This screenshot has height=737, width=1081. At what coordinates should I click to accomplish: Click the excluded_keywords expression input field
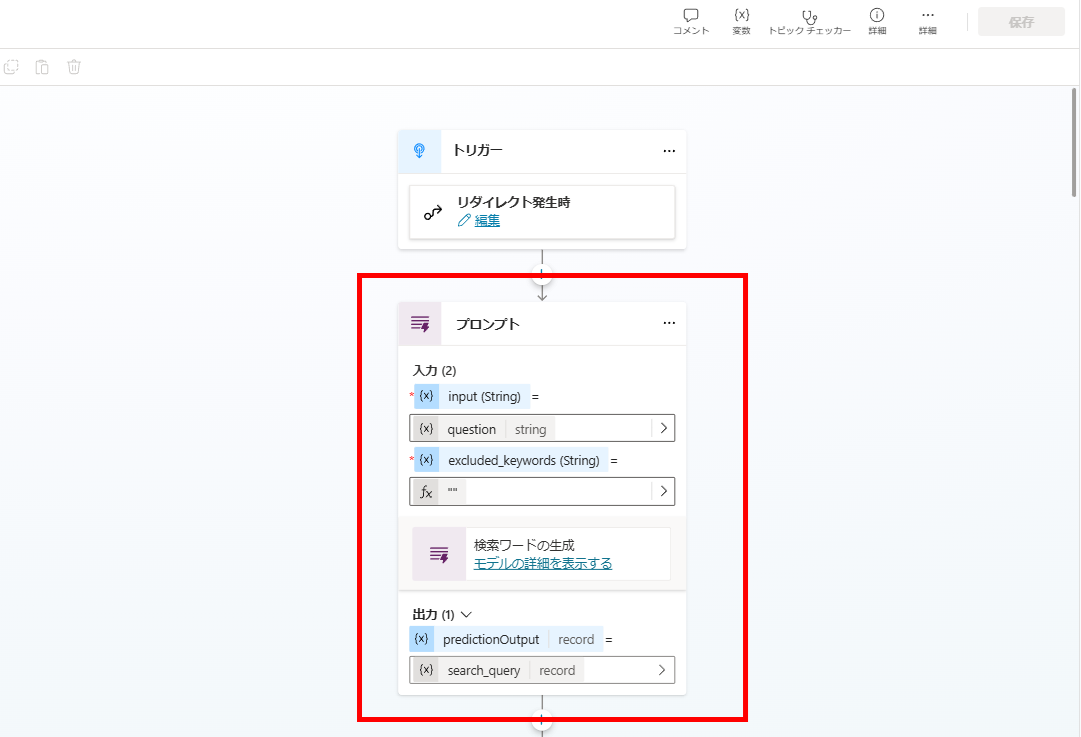[x=540, y=491]
